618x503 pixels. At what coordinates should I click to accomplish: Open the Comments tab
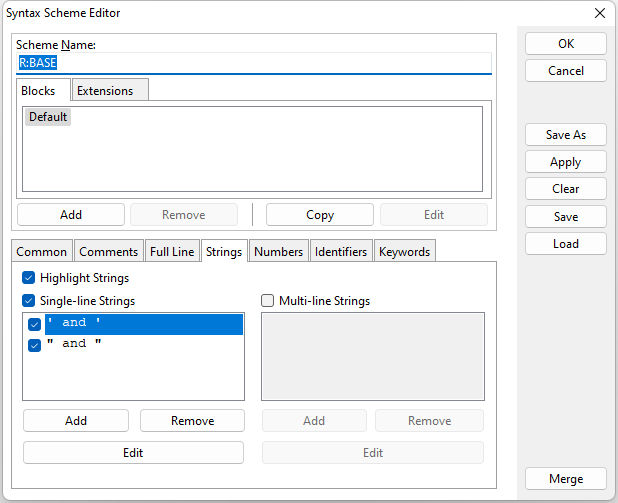(x=108, y=252)
